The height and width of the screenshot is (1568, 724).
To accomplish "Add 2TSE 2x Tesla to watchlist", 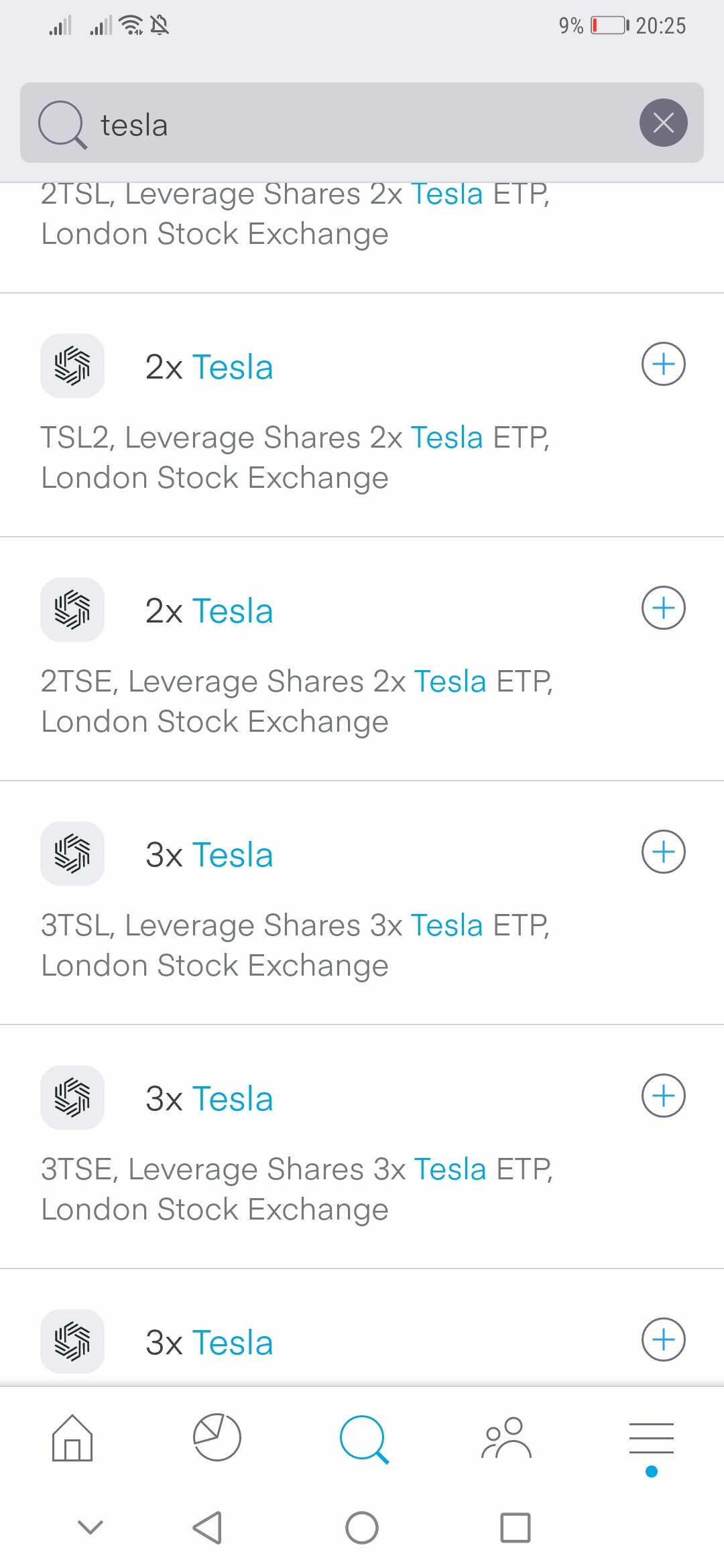I will pos(663,608).
